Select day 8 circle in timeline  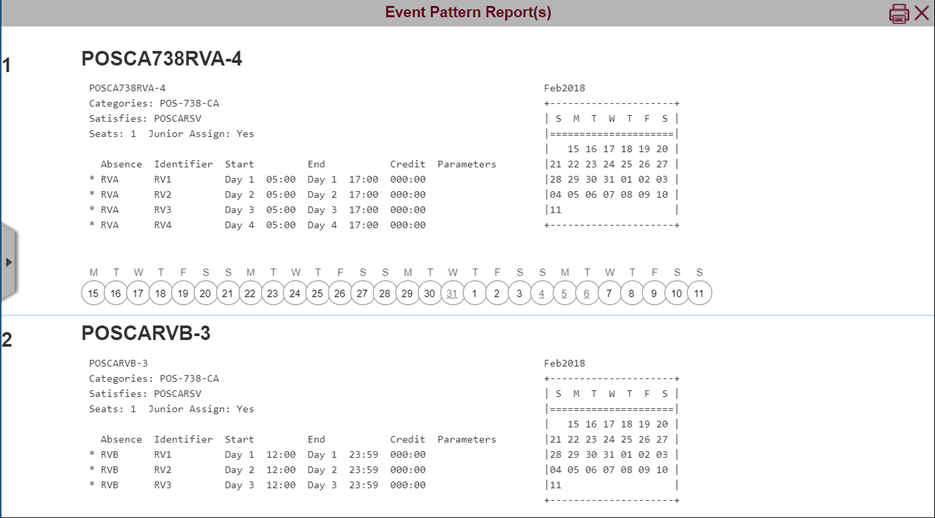[631, 293]
